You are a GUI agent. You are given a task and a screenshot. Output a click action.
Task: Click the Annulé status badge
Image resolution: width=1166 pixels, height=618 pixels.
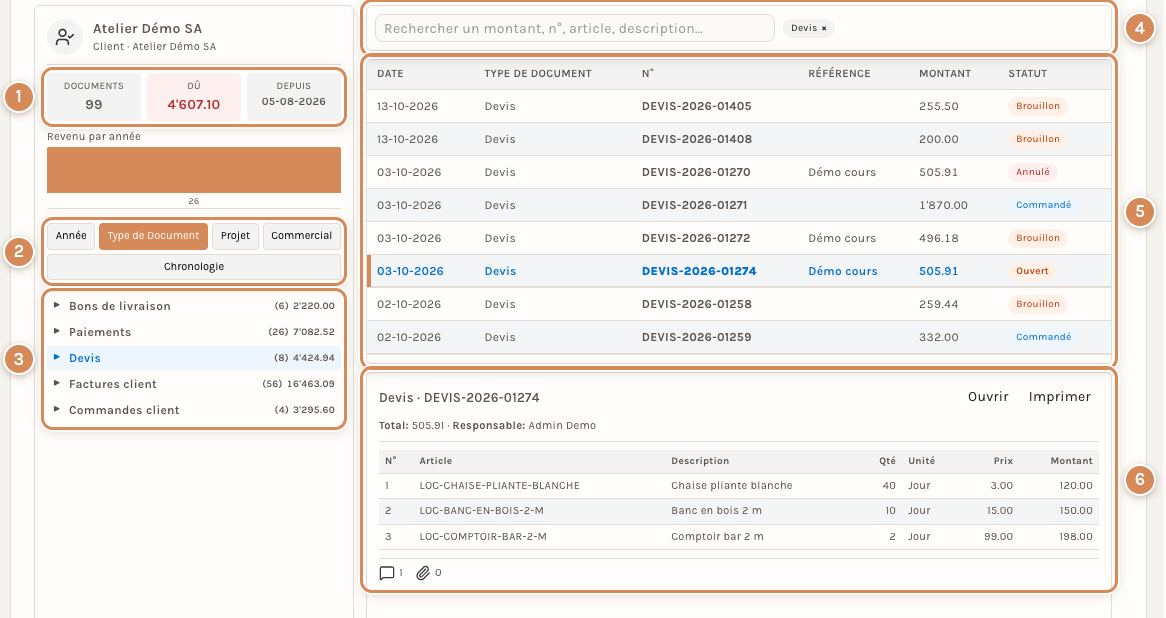pos(1033,172)
